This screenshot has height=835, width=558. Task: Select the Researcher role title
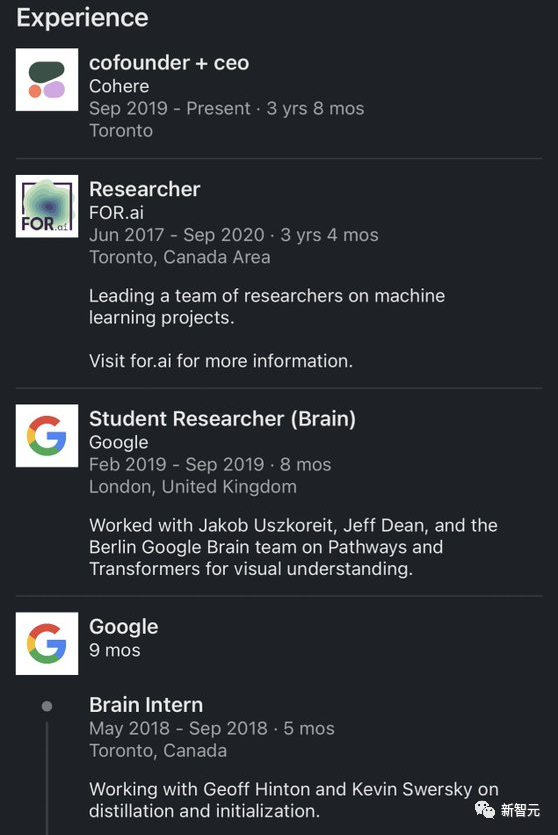pyautogui.click(x=144, y=189)
